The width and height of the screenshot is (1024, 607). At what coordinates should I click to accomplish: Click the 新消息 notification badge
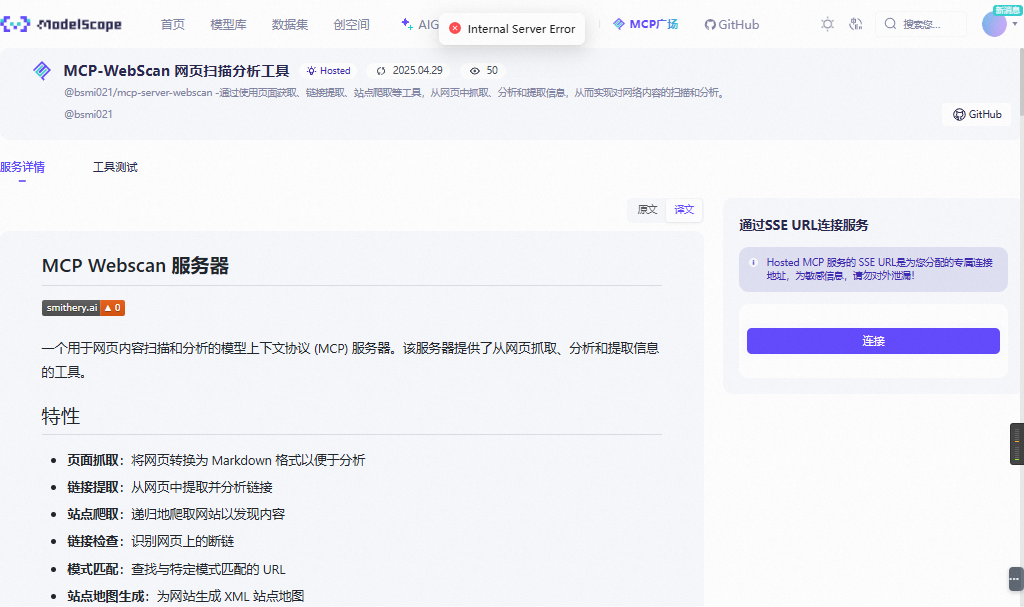pos(1006,10)
